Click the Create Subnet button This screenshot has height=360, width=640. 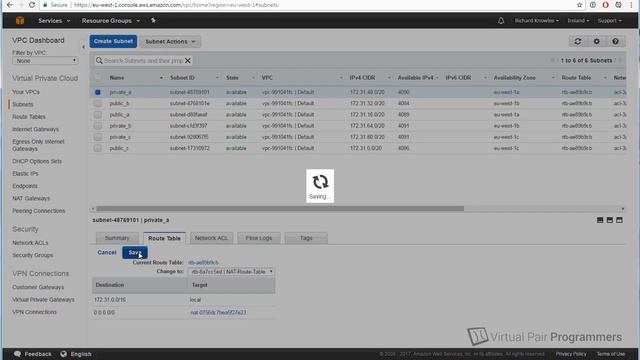113,41
